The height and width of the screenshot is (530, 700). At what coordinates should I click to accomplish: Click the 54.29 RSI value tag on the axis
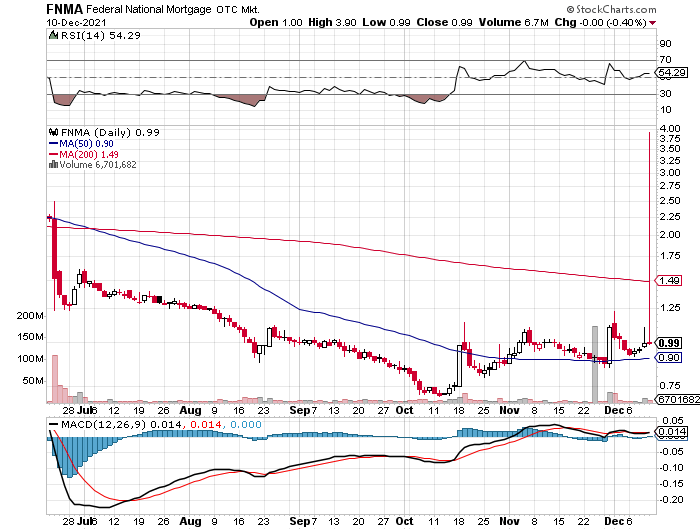tap(673, 72)
